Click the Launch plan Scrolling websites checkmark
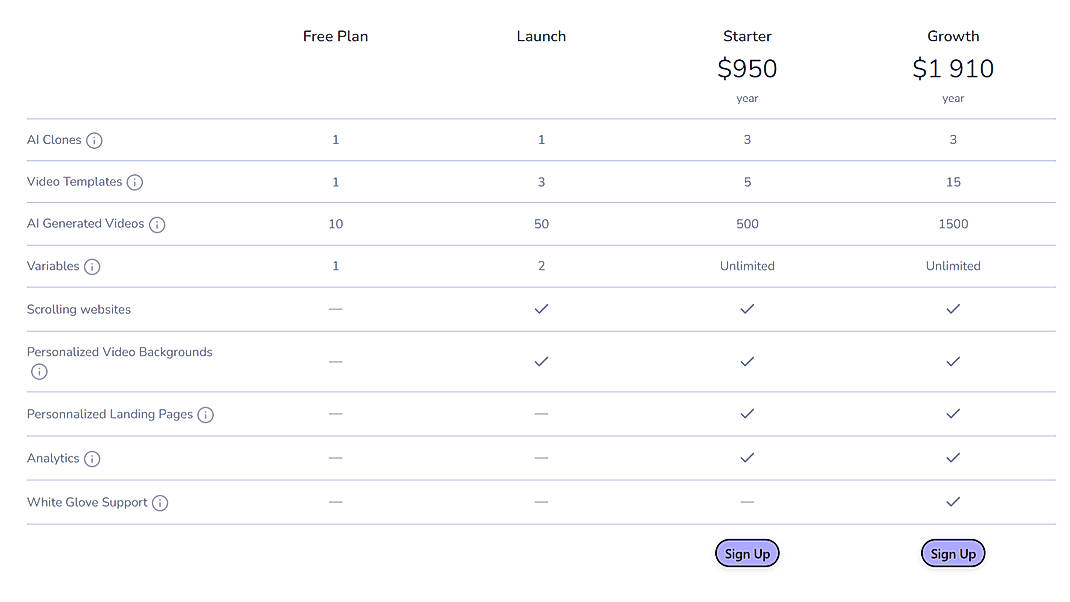 [x=541, y=309]
